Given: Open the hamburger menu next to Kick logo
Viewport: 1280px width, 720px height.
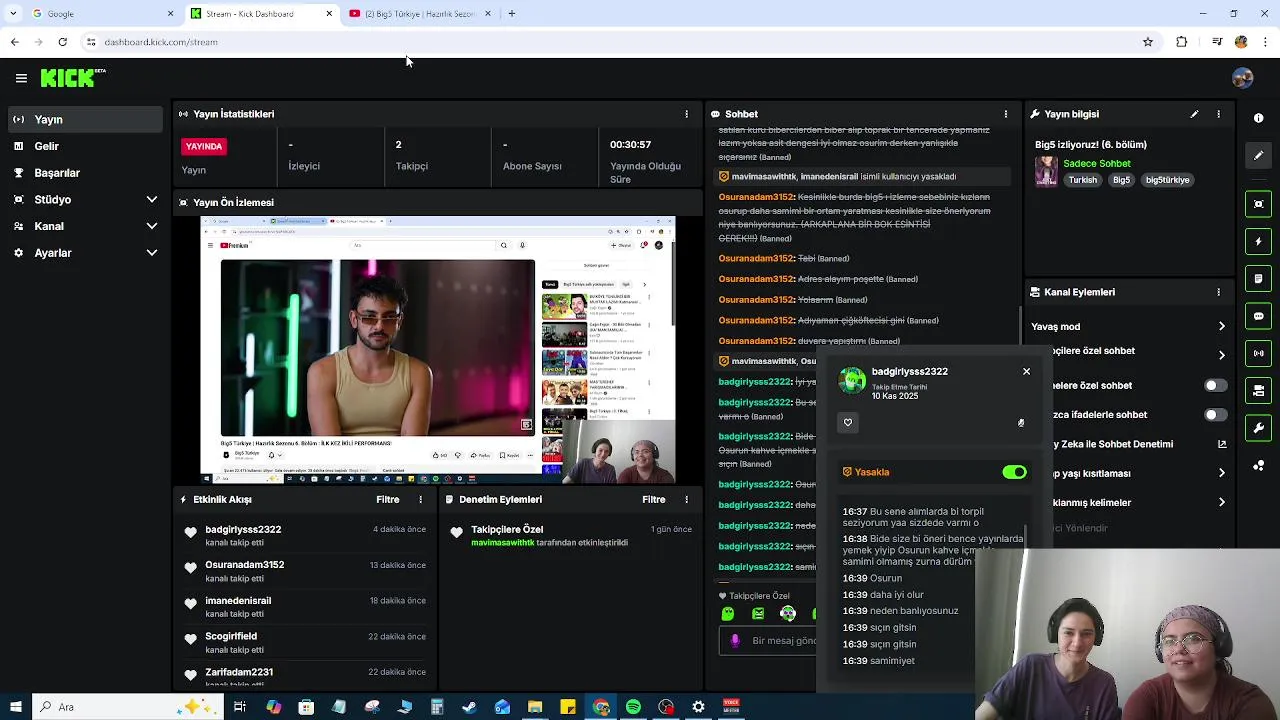Looking at the screenshot, I should point(21,78).
